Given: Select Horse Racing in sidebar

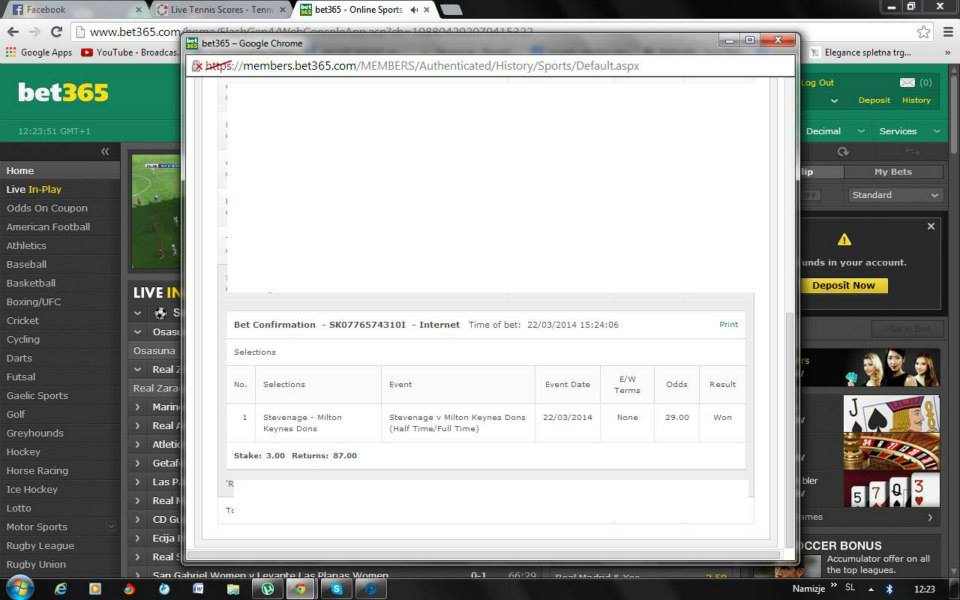Looking at the screenshot, I should pyautogui.click(x=59, y=471).
